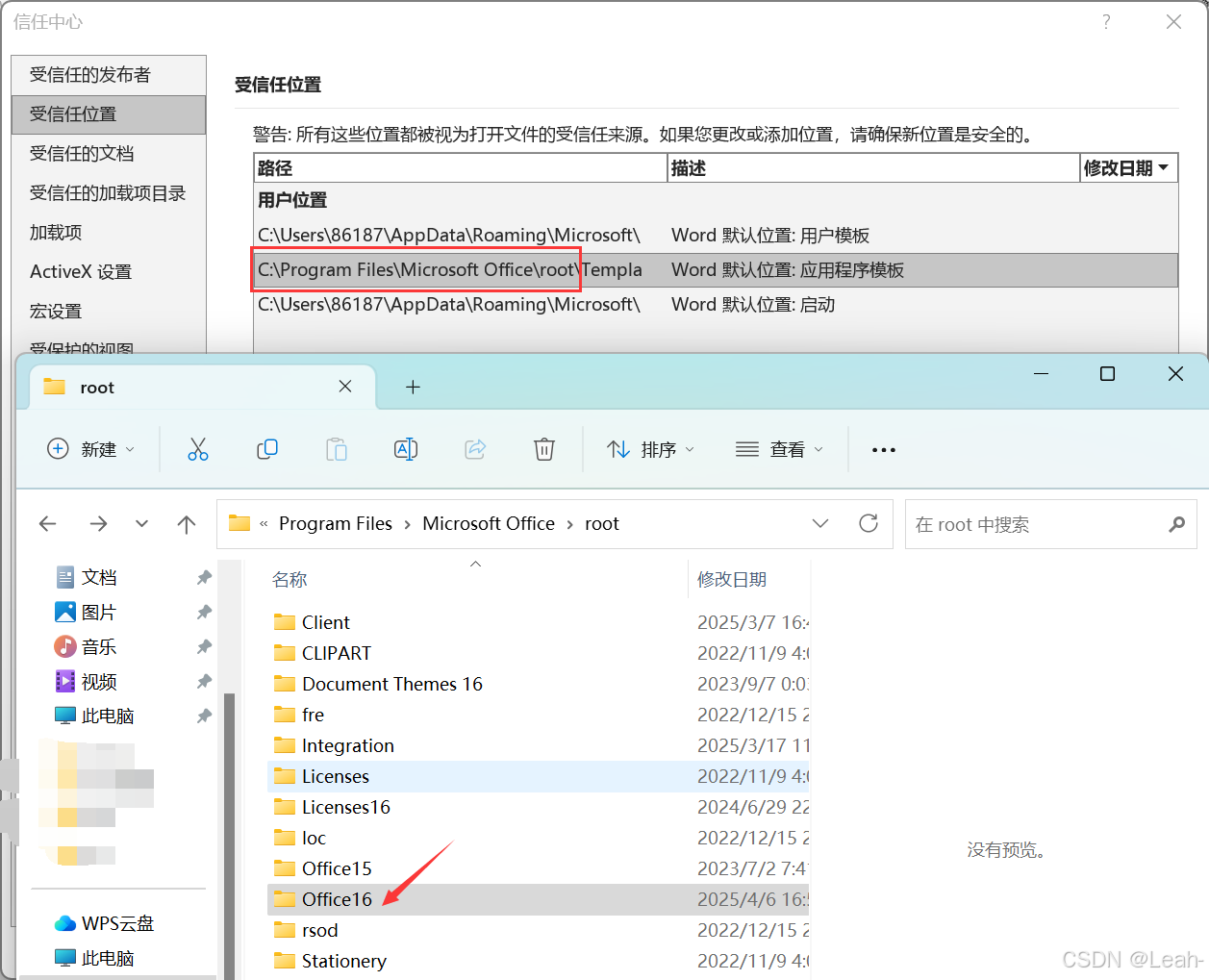Viewport: 1209px width, 980px height.
Task: Select ActiveX 设置 in Trust Center
Action: [x=109, y=272]
